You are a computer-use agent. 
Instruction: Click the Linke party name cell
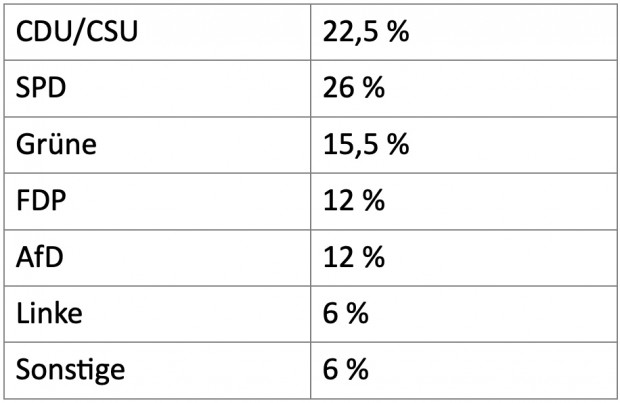[x=157, y=314]
